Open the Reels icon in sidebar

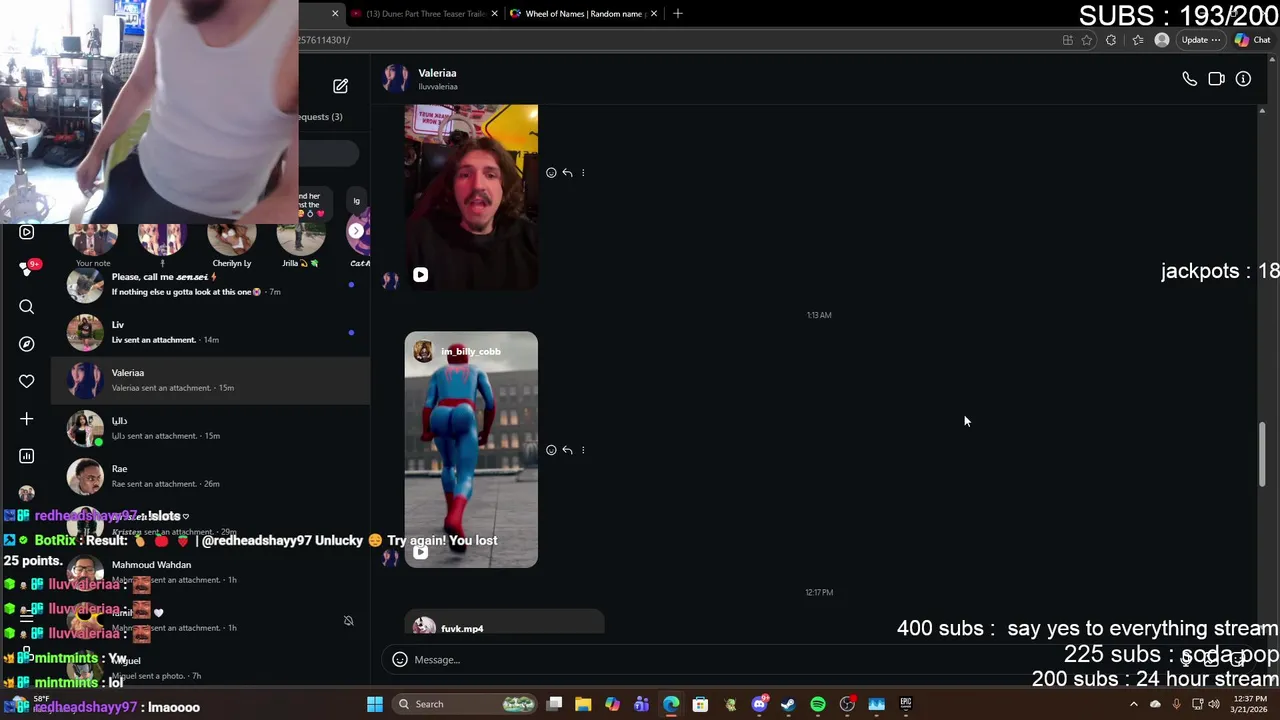tap(27, 232)
